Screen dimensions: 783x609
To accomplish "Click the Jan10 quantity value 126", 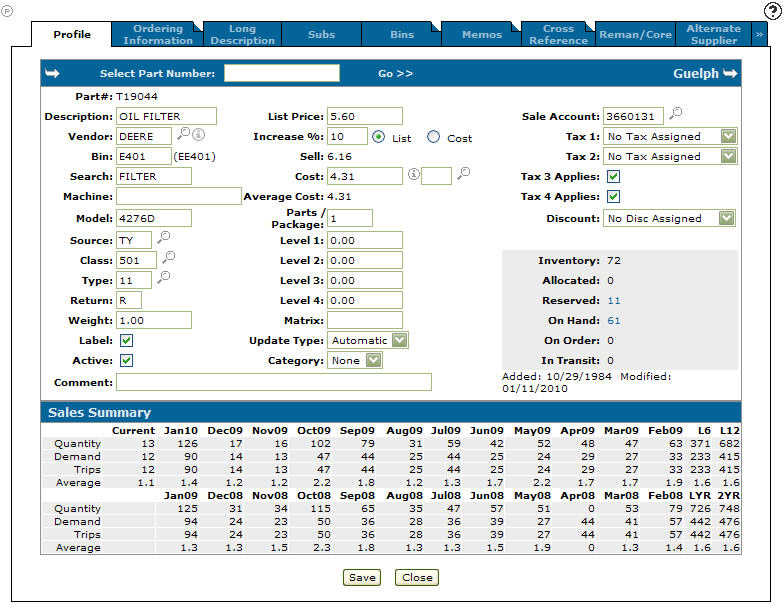I will (188, 444).
